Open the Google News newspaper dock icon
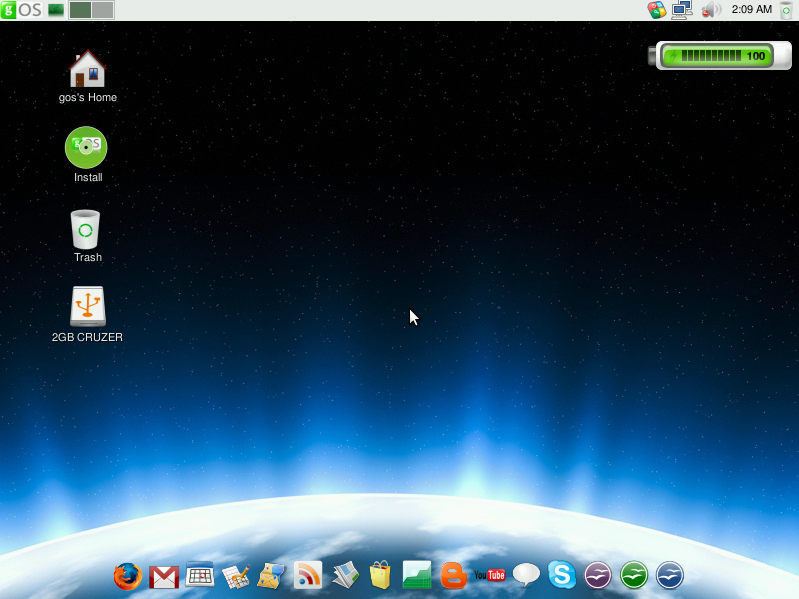 click(x=345, y=576)
